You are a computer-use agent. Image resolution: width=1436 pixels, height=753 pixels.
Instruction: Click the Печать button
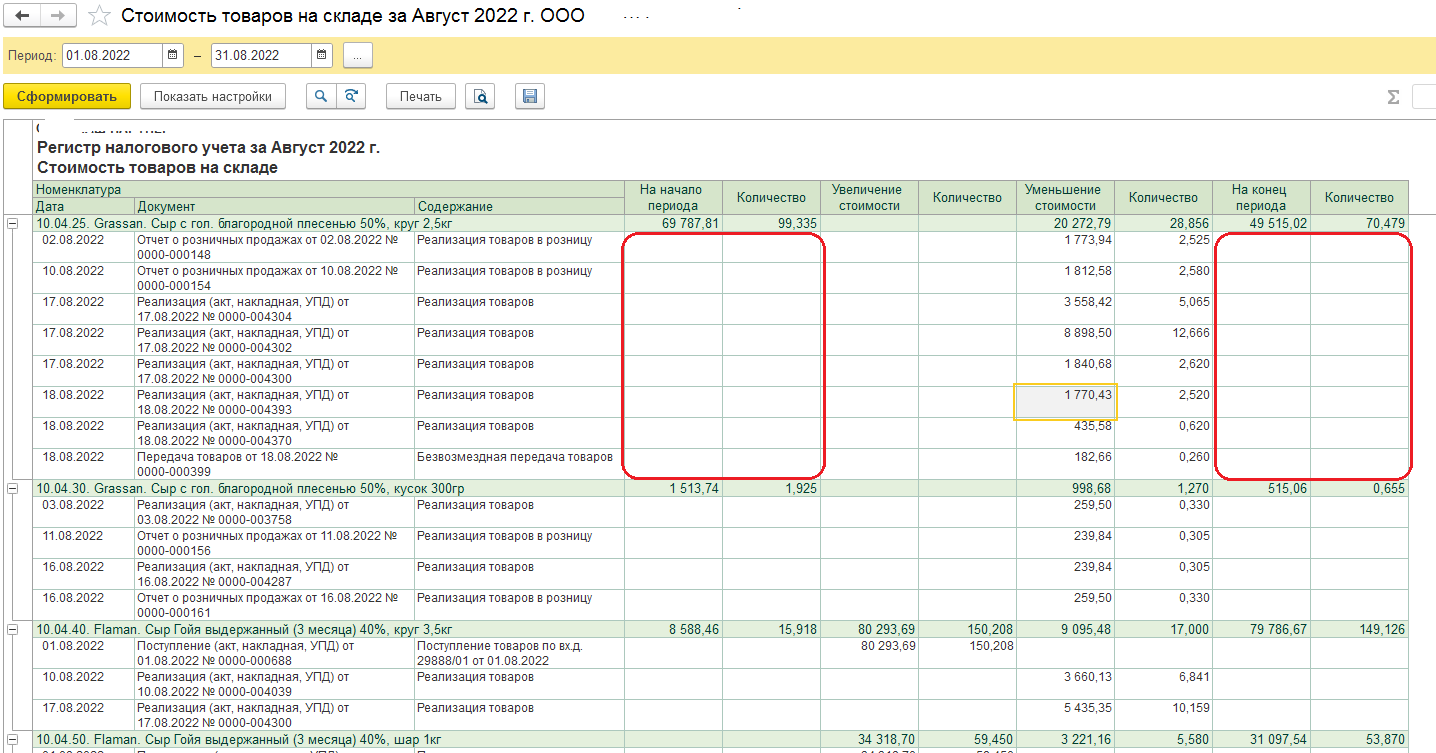(420, 97)
